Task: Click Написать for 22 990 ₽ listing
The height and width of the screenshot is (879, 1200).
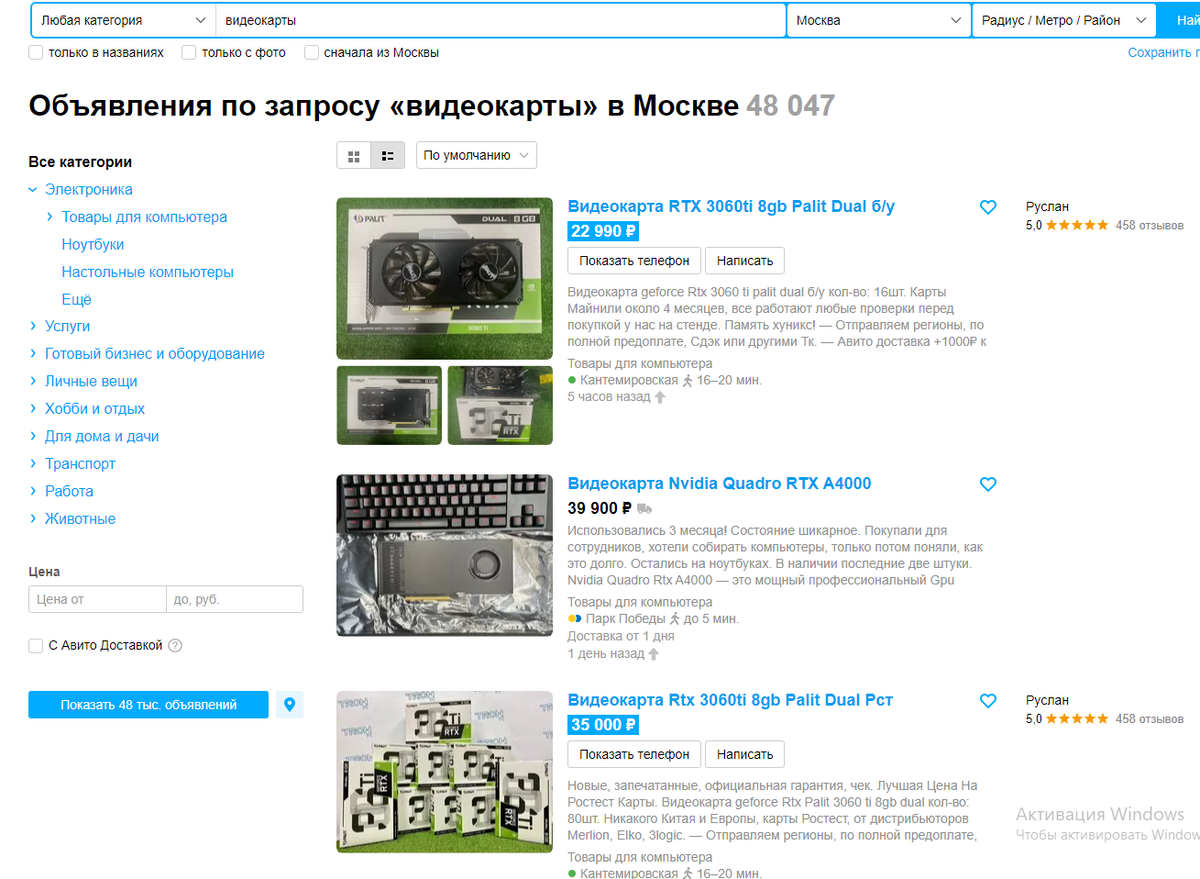Action: 745,260
